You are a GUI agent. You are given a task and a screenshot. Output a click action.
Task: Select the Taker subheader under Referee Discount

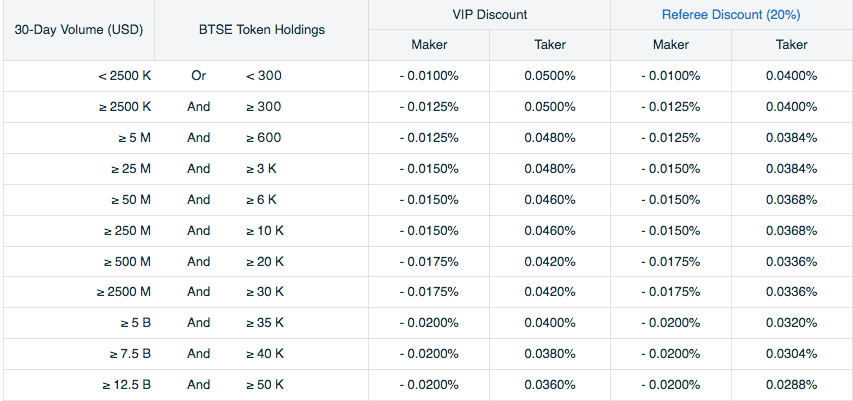pos(792,45)
